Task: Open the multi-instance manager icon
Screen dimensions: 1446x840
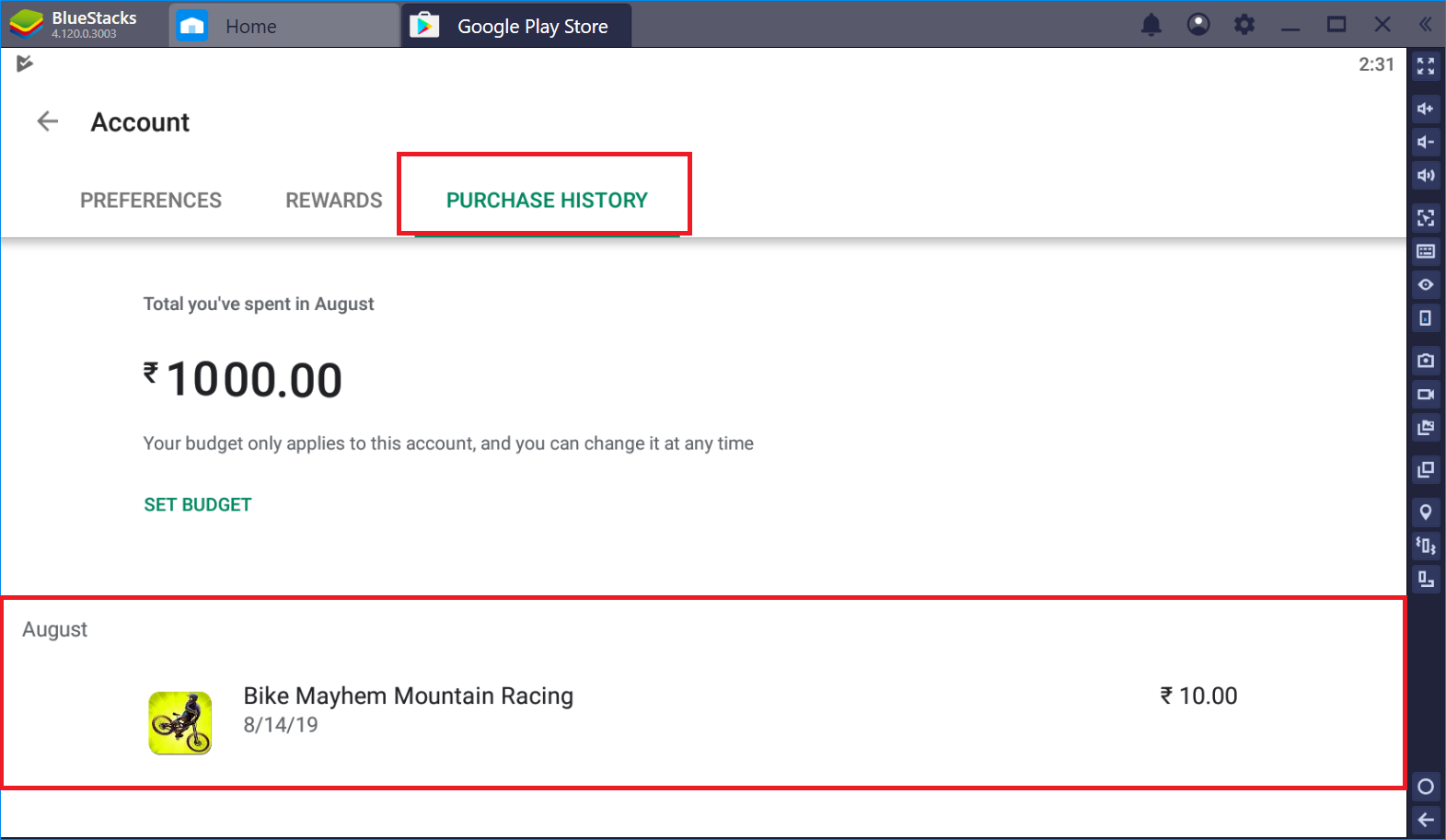Action: [1426, 469]
